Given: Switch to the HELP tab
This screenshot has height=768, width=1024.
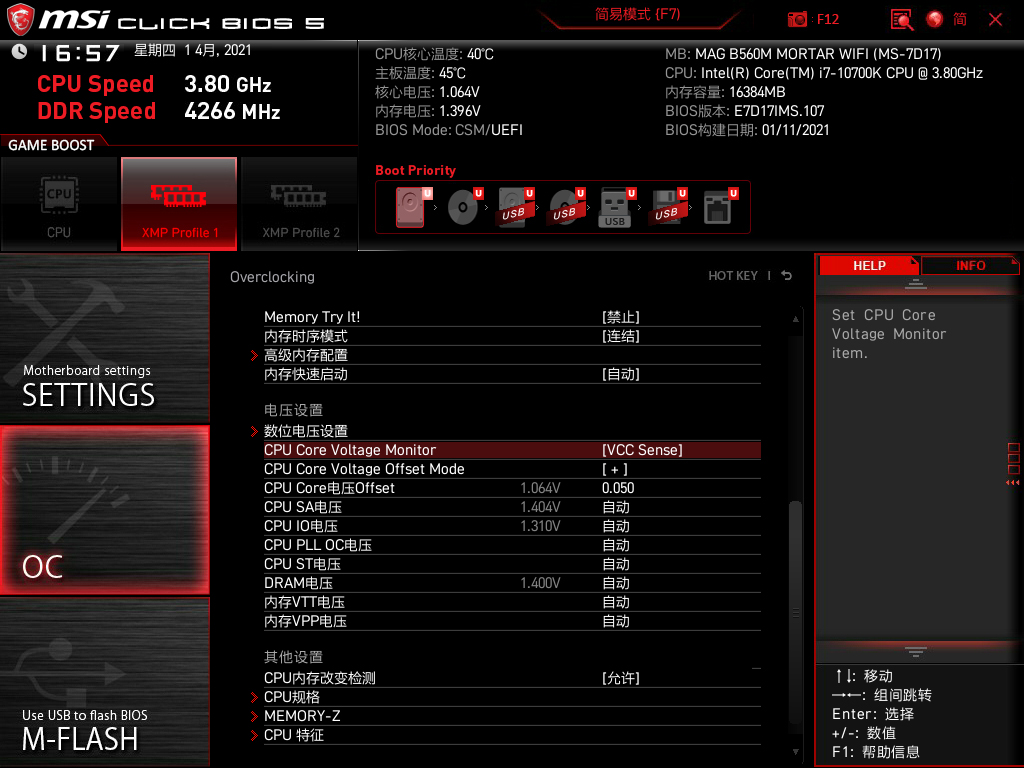Looking at the screenshot, I should [x=869, y=266].
